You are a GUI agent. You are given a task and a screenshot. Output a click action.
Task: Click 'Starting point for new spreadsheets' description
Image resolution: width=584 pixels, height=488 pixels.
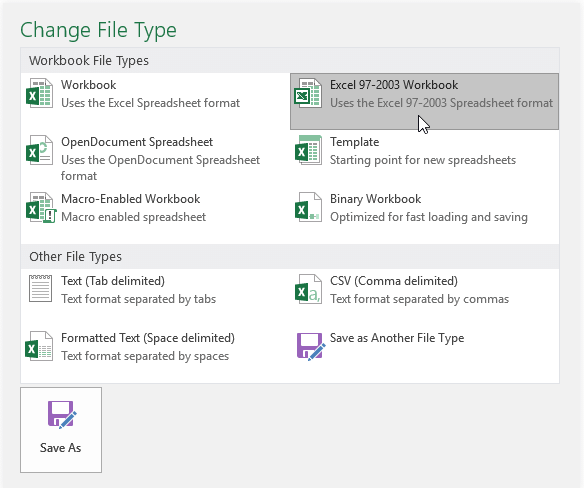point(423,160)
